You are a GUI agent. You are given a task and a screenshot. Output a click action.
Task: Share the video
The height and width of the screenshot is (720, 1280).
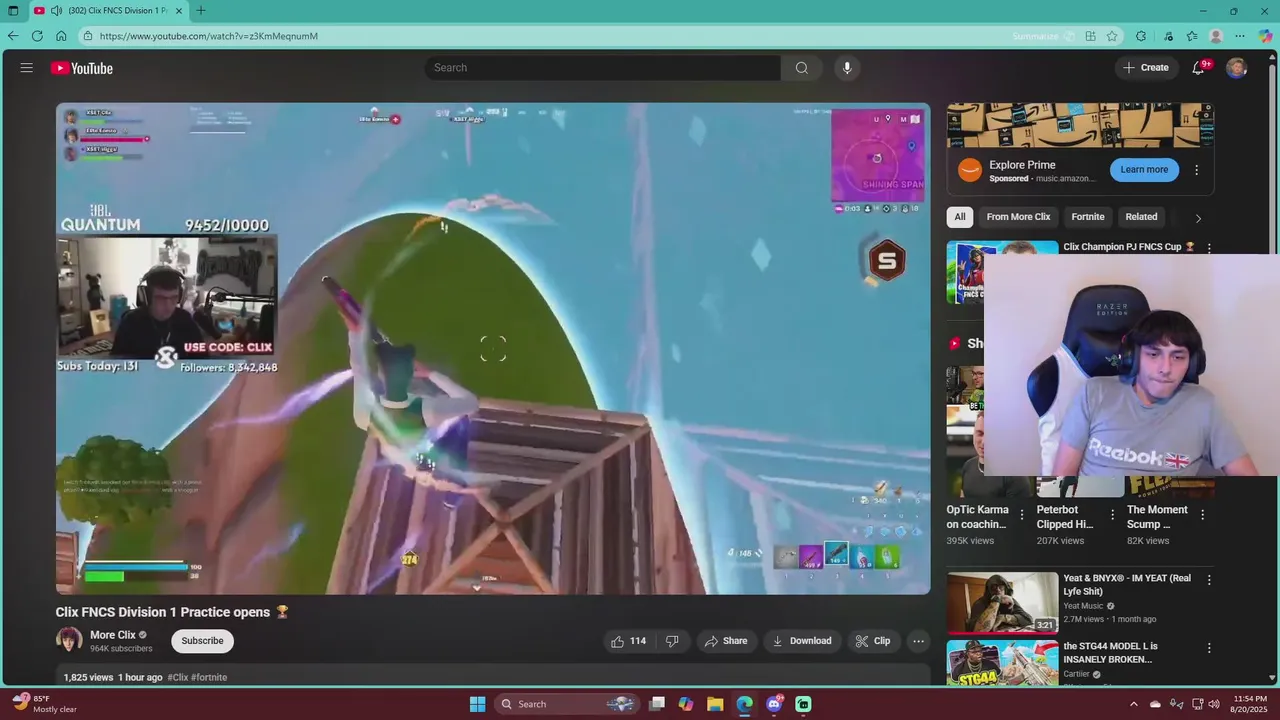724,641
